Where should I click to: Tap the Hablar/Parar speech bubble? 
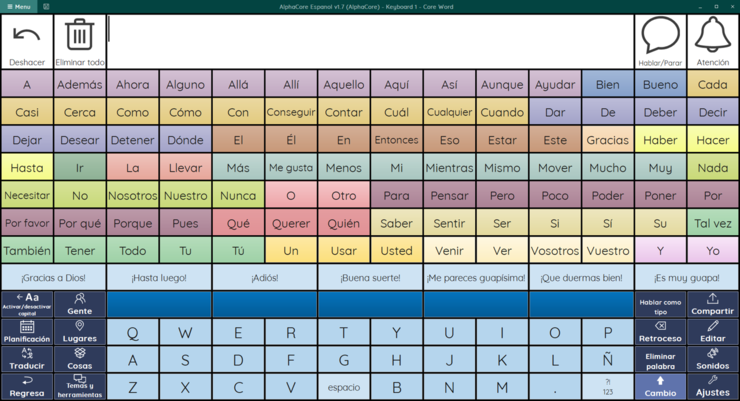click(x=660, y=42)
